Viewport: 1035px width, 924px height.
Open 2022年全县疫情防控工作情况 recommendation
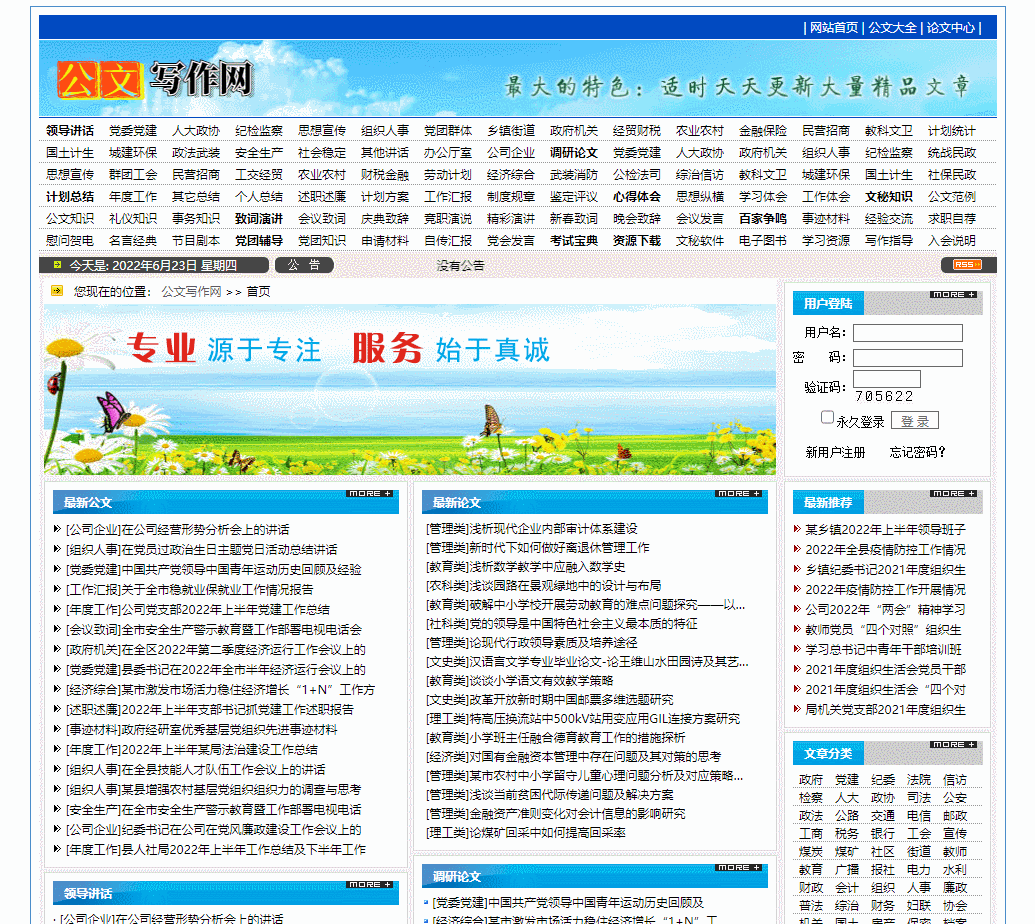click(x=885, y=549)
